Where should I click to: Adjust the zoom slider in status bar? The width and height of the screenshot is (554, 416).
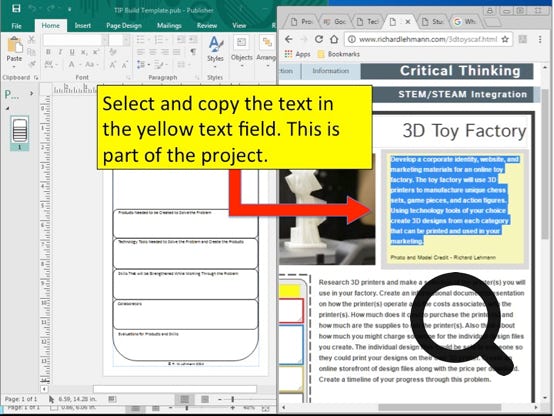coord(232,399)
